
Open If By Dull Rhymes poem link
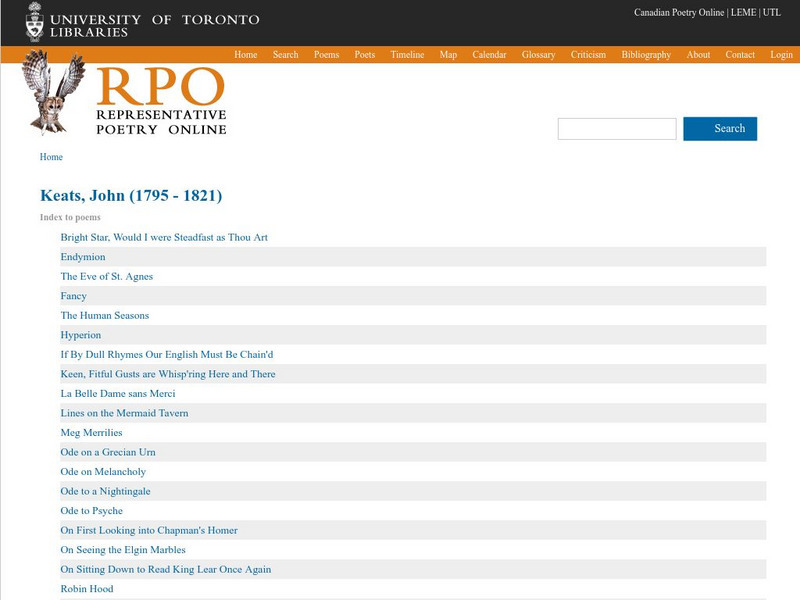(167, 354)
